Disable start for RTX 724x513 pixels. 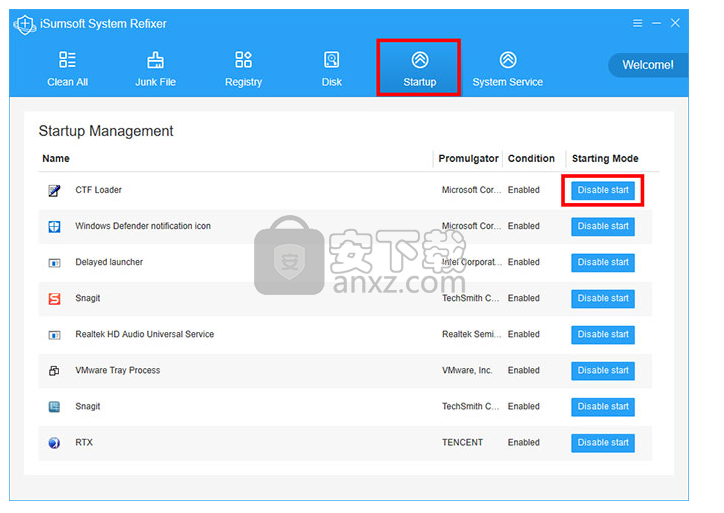(x=603, y=442)
